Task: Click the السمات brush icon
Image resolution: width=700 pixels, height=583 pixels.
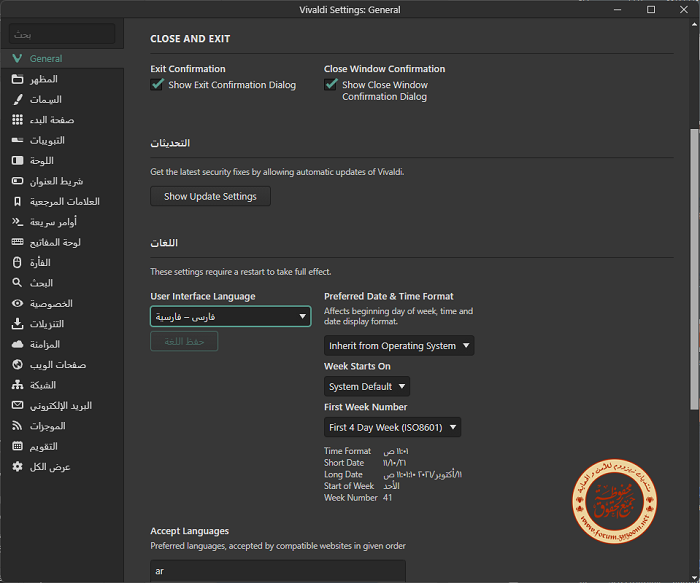Action: (17, 100)
